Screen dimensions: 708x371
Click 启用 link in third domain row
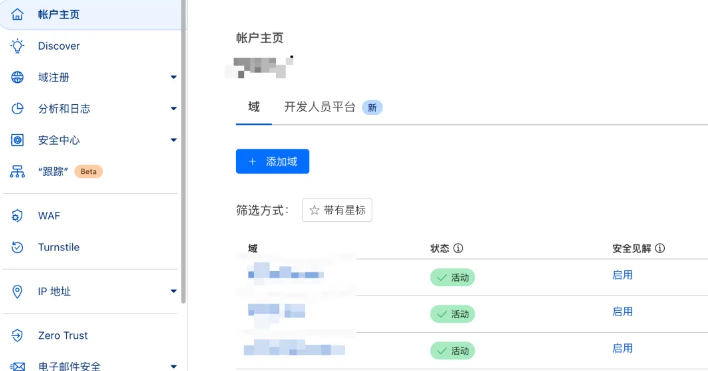pyautogui.click(x=622, y=348)
